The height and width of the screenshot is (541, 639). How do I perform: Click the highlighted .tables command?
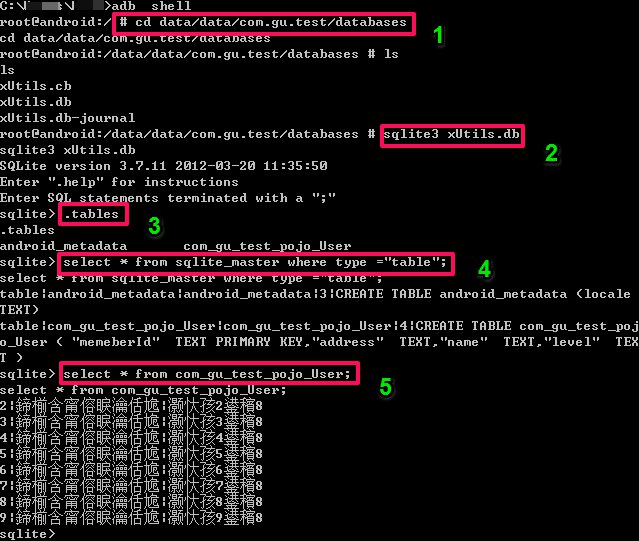tap(94, 215)
